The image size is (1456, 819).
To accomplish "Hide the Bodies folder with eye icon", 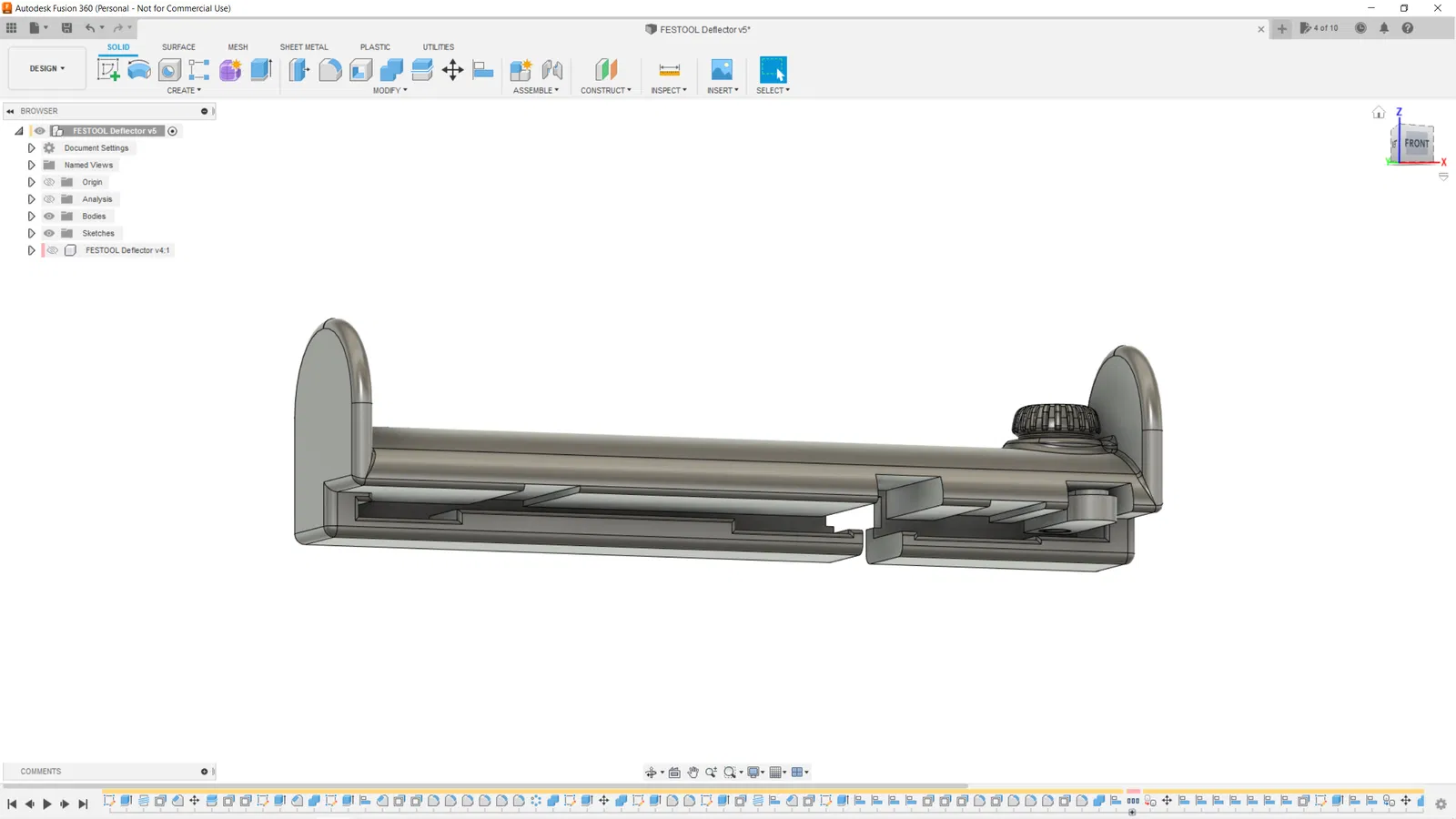I will 49,217.
